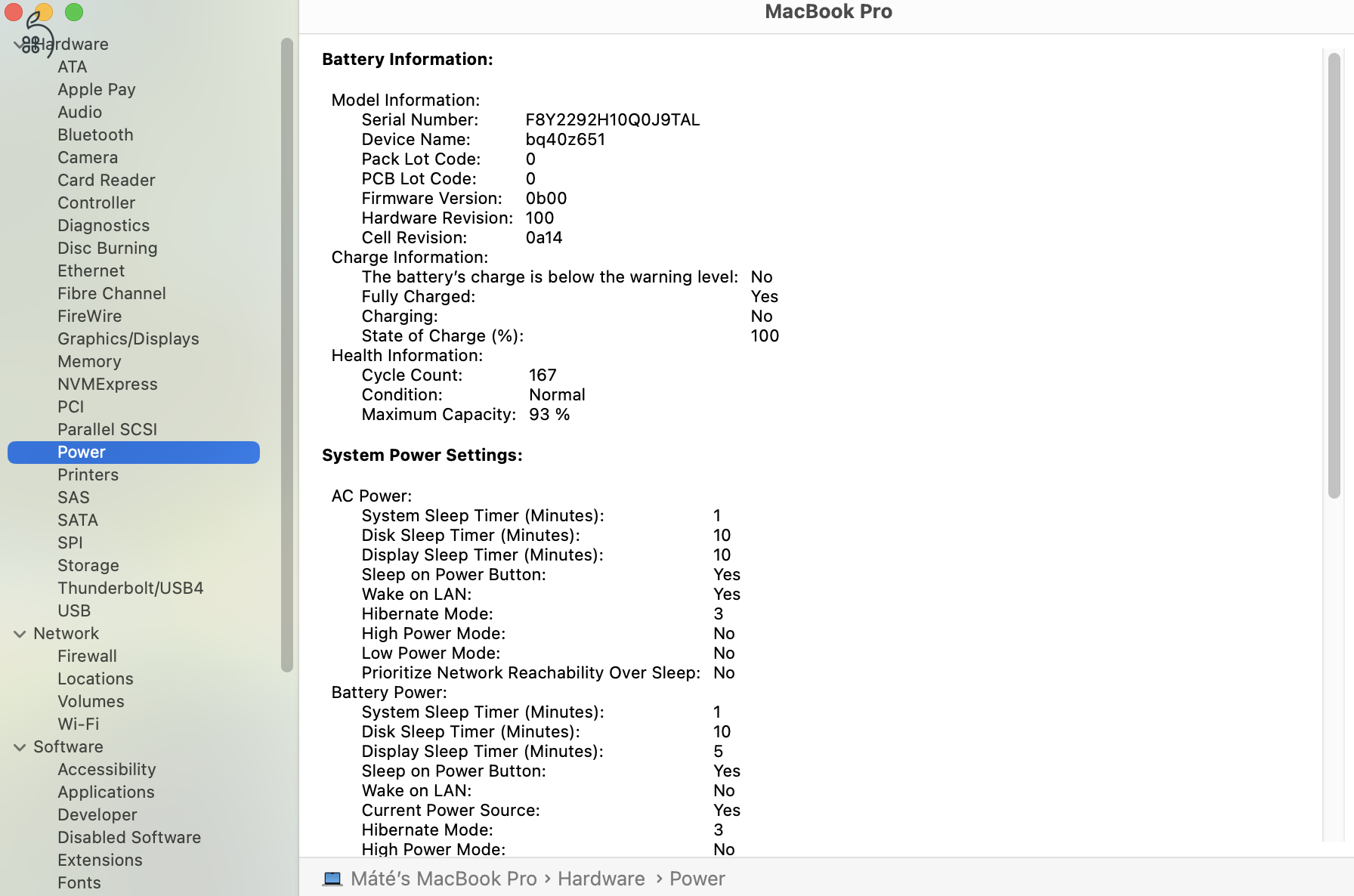This screenshot has height=896, width=1354.
Task: Collapse the Hardware section chevron
Action: (x=19, y=45)
